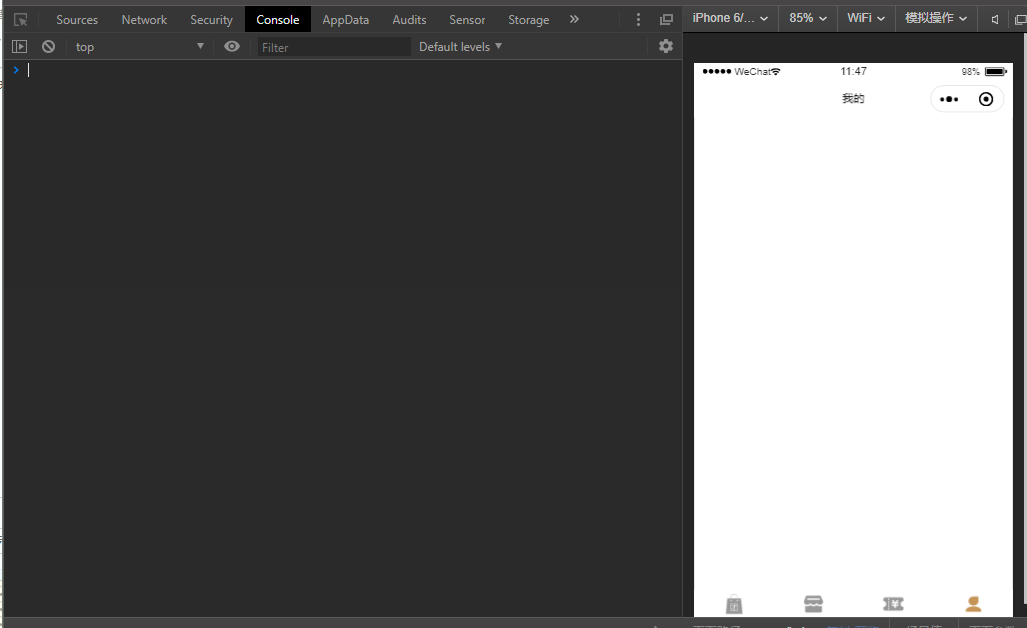1027x628 pixels.
Task: Open the mini program three-dot capsule menu
Action: [948, 100]
